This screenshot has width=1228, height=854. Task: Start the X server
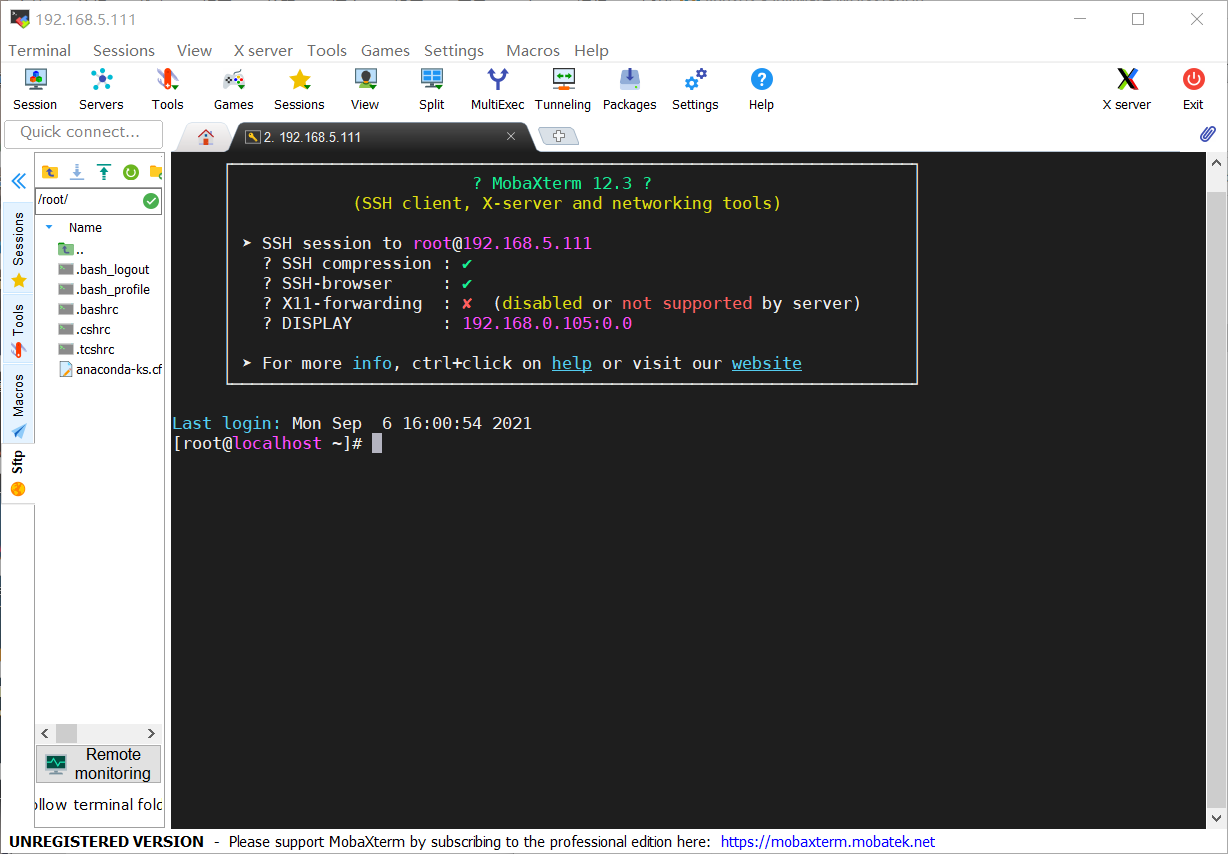coord(1126,88)
